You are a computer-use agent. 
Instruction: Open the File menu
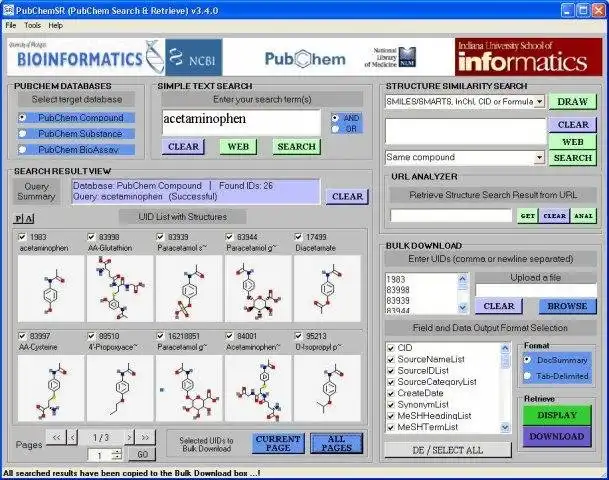point(10,25)
